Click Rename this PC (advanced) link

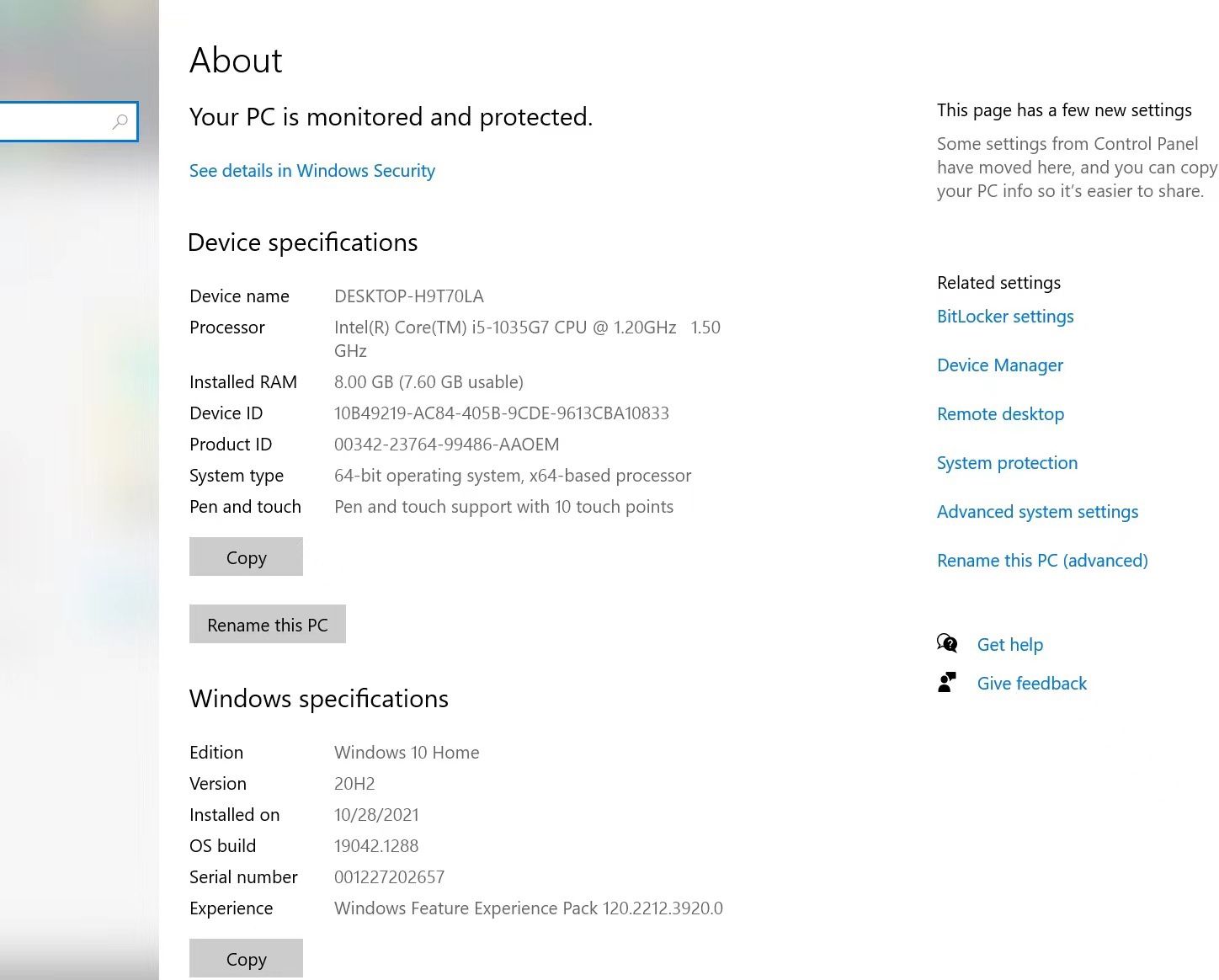tap(1042, 561)
